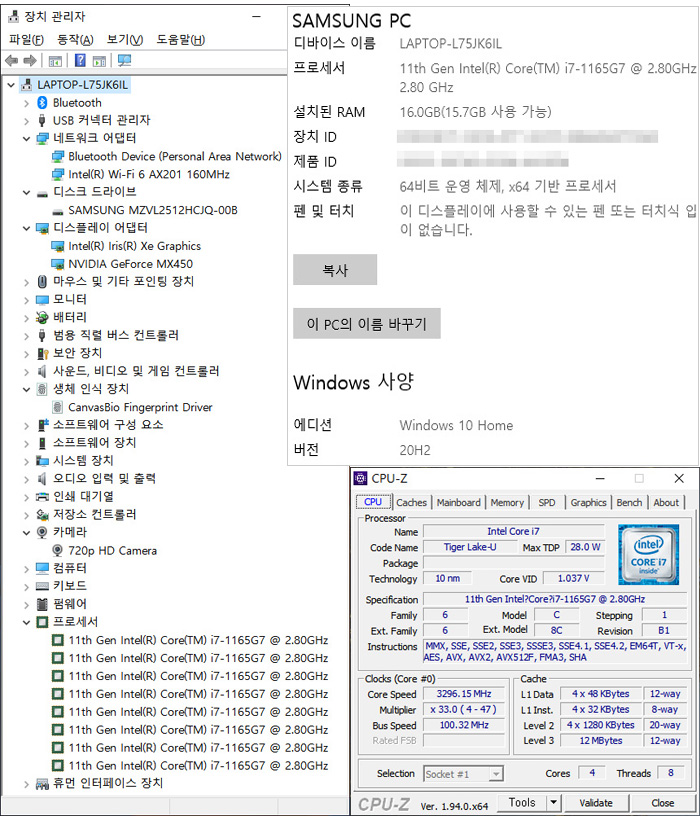Click the forward arrow in Device Manager toolbar
Viewport: 700px width, 819px height.
click(30, 61)
